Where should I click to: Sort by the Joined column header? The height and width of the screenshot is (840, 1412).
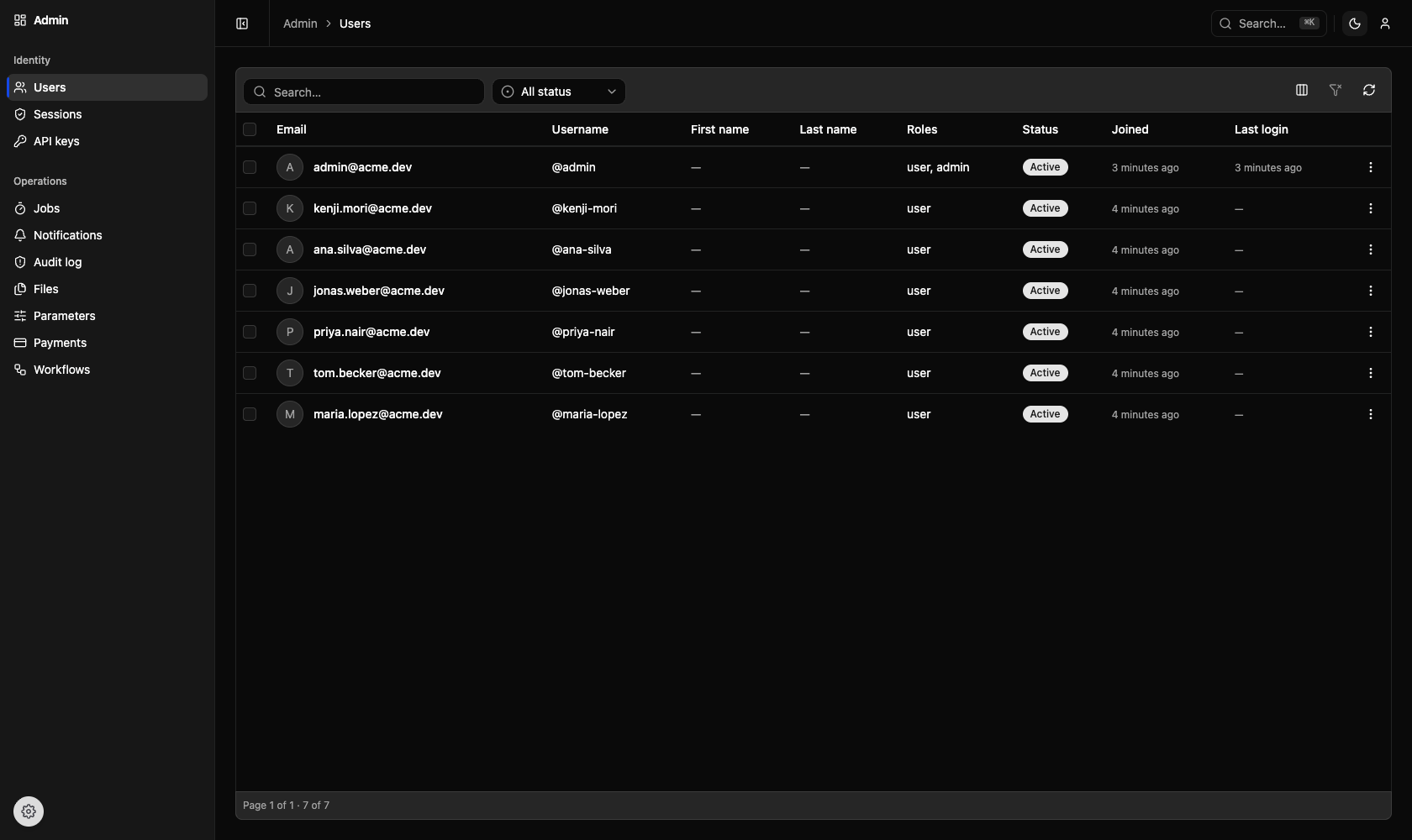[1130, 129]
